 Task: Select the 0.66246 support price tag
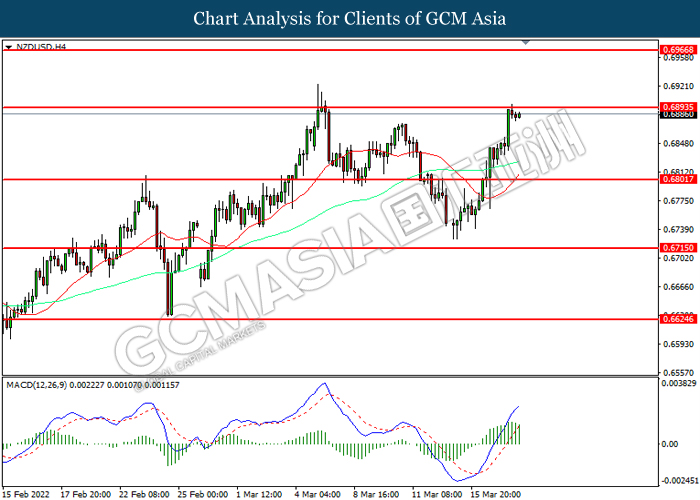tap(673, 319)
